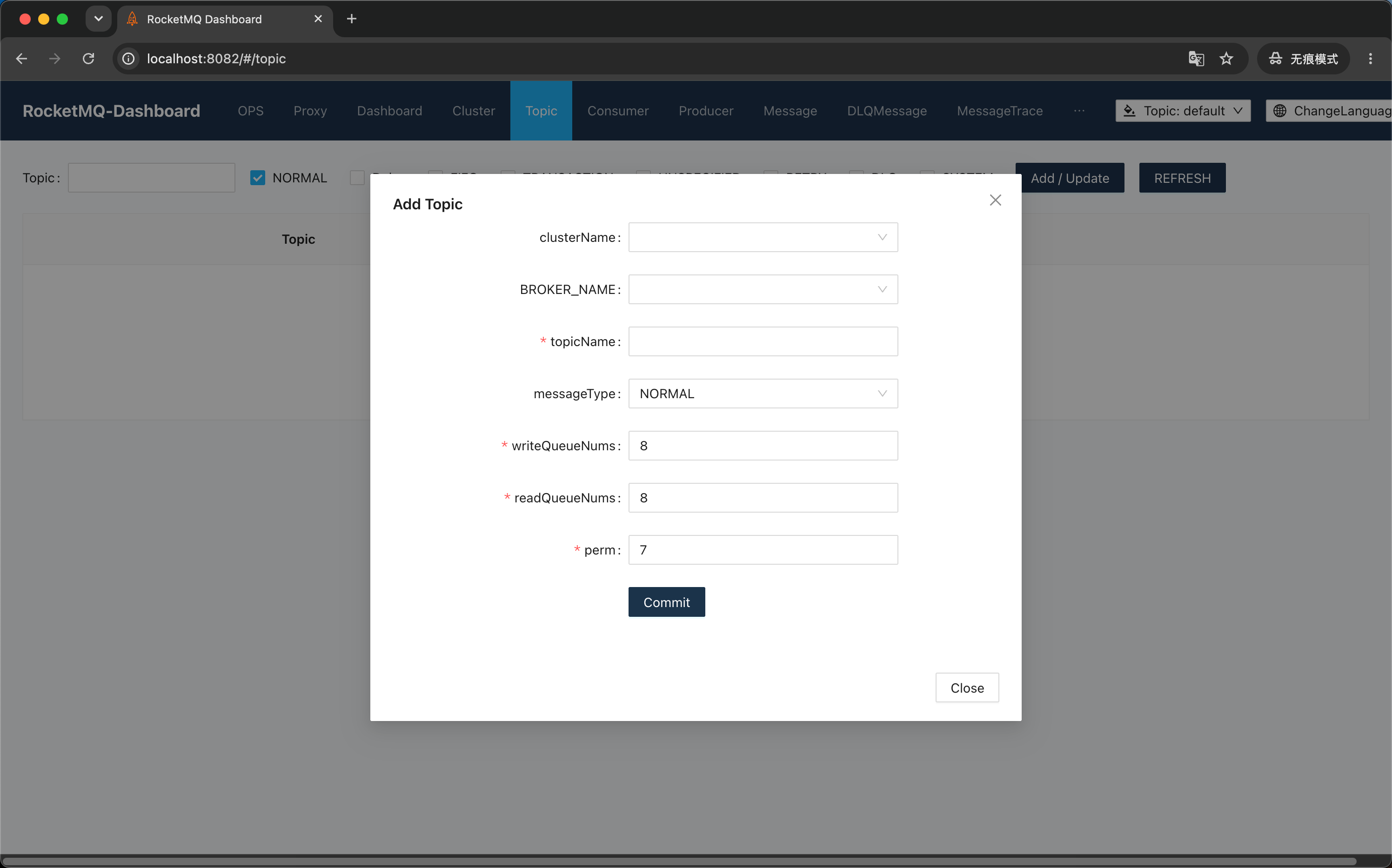This screenshot has width=1392, height=868.
Task: Submit the form with Commit button
Action: click(666, 602)
